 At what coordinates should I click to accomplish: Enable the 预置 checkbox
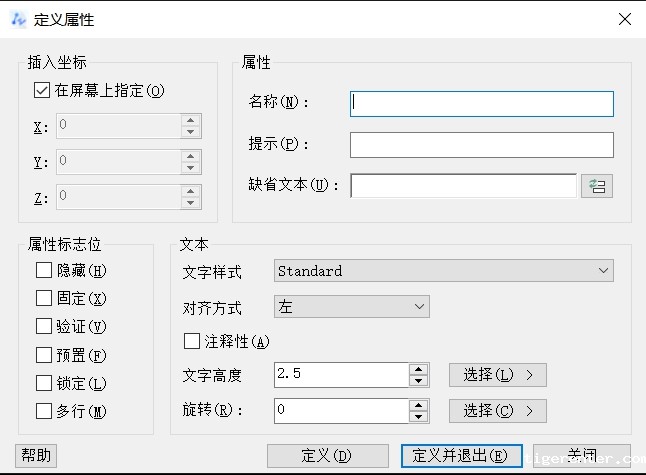44,354
